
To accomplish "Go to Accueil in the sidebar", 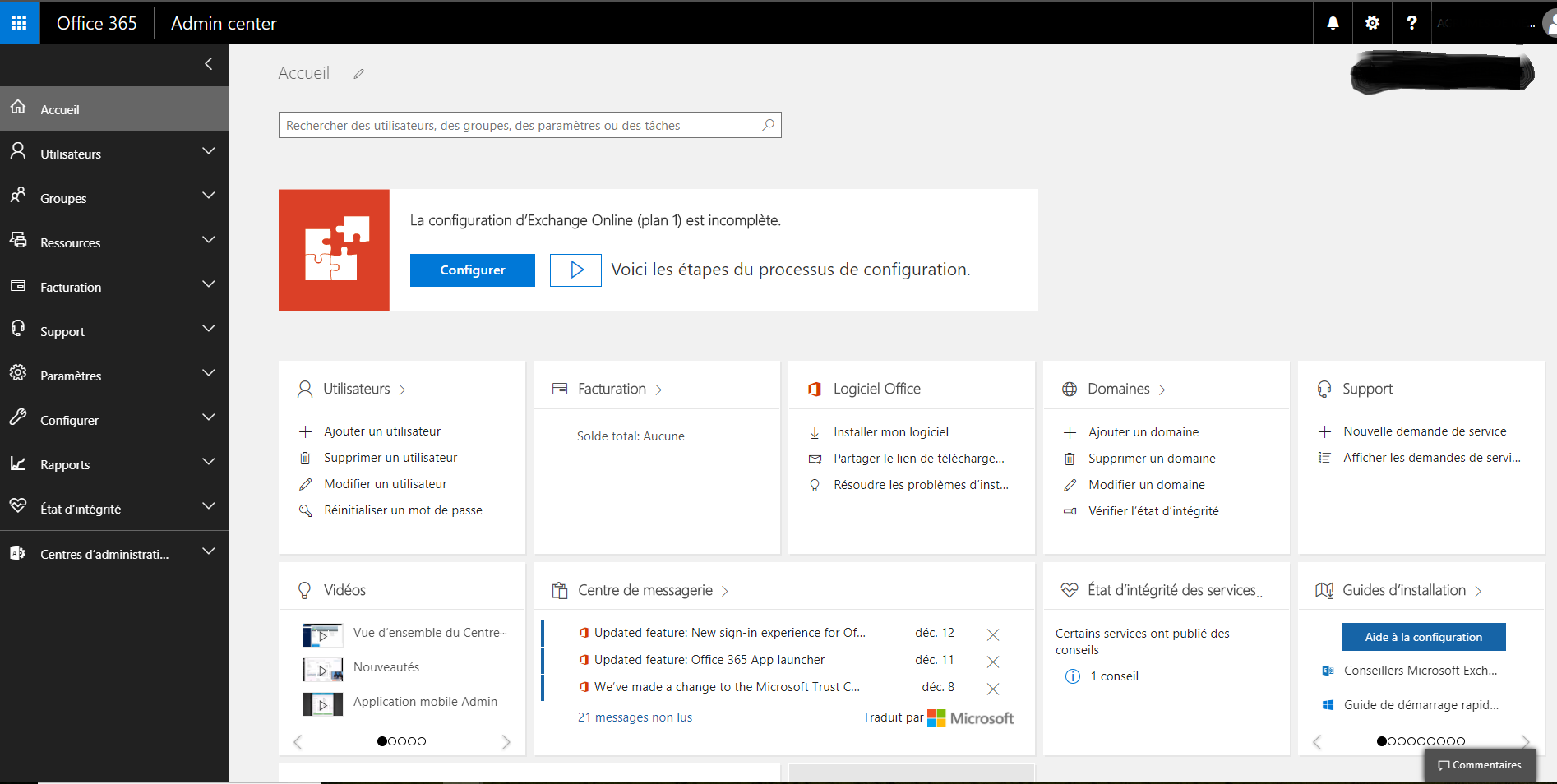I will (114, 108).
